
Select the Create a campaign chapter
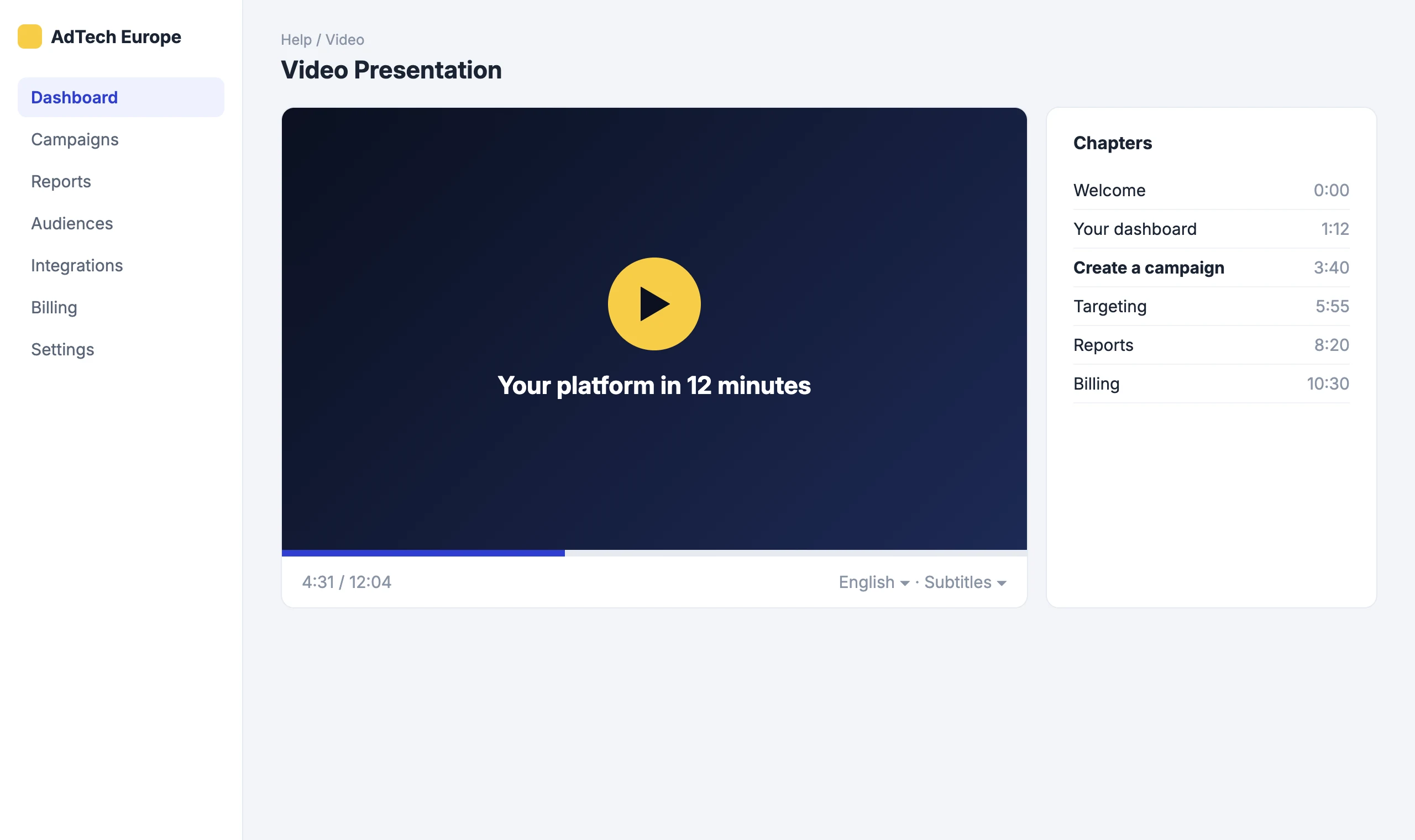point(1211,267)
